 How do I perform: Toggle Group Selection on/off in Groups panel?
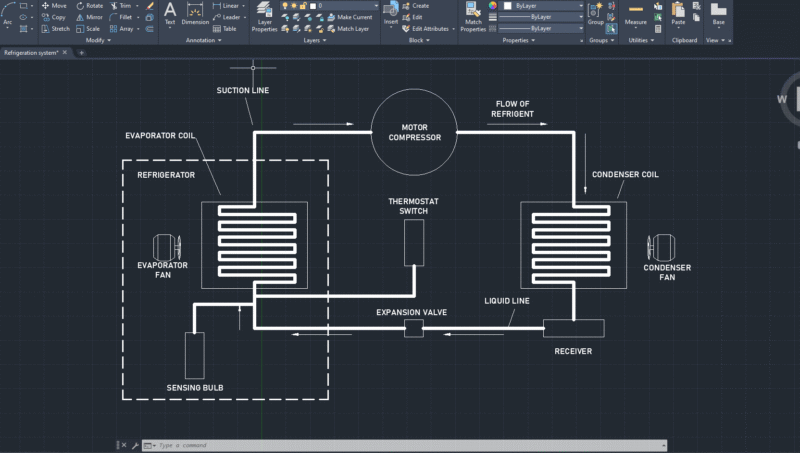(x=611, y=29)
